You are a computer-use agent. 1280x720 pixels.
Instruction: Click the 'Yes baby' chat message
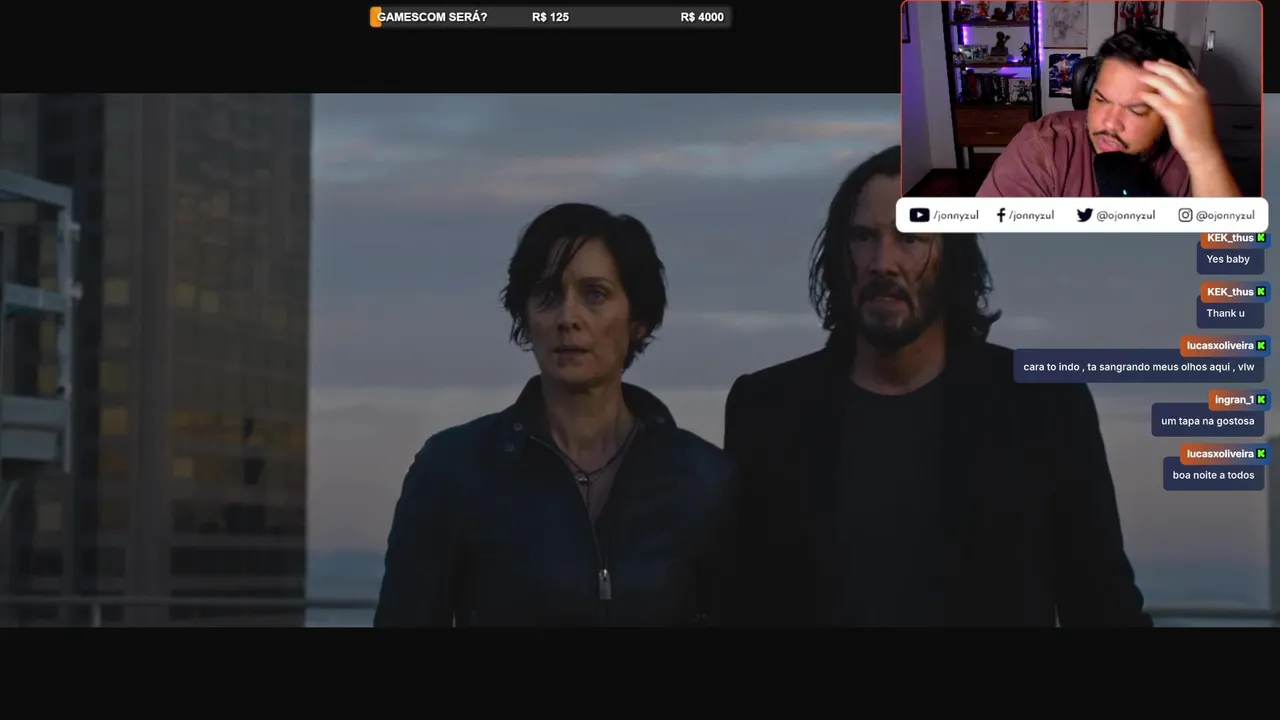[x=1228, y=259]
